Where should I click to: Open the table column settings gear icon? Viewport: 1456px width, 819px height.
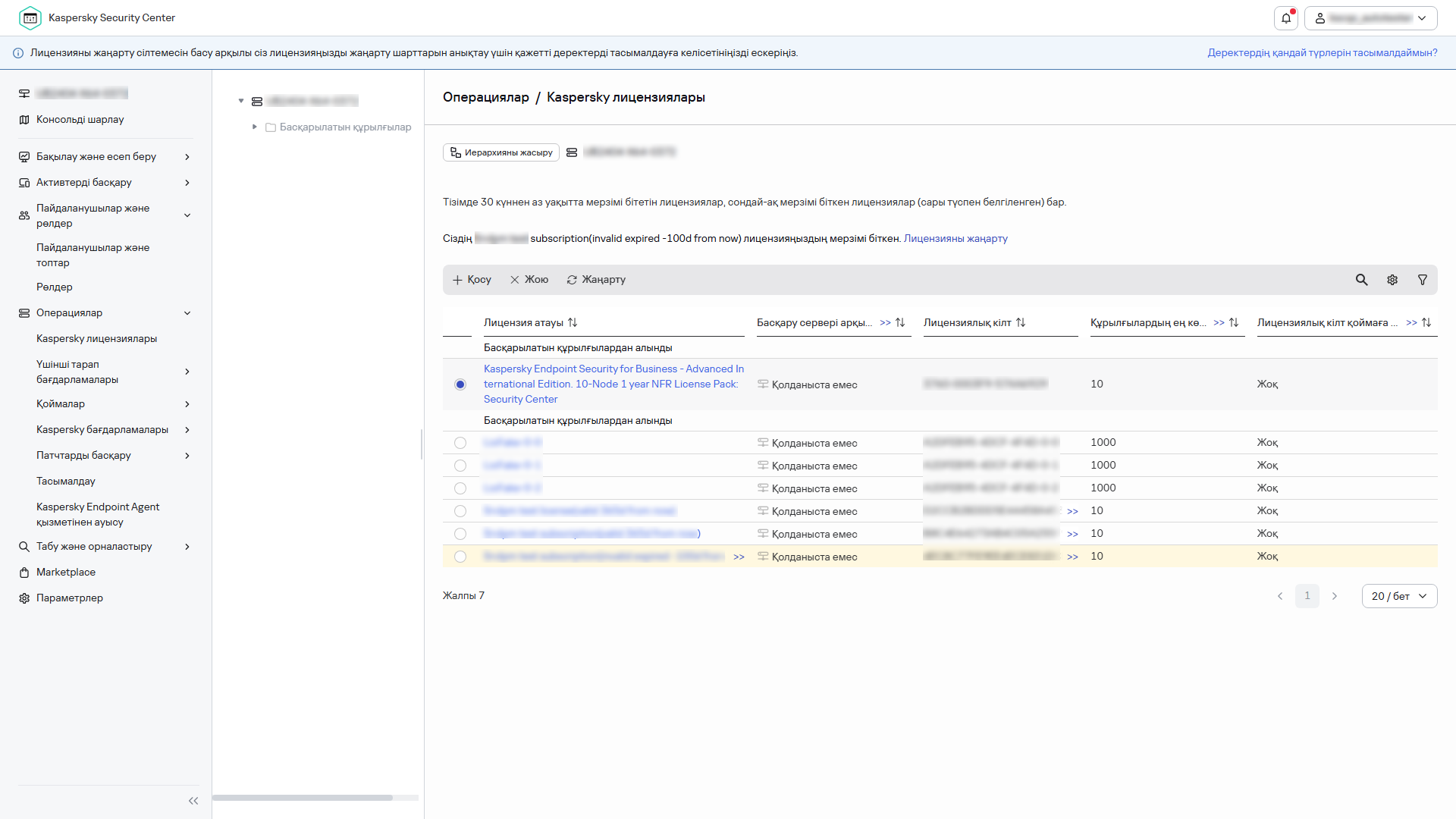tap(1392, 280)
